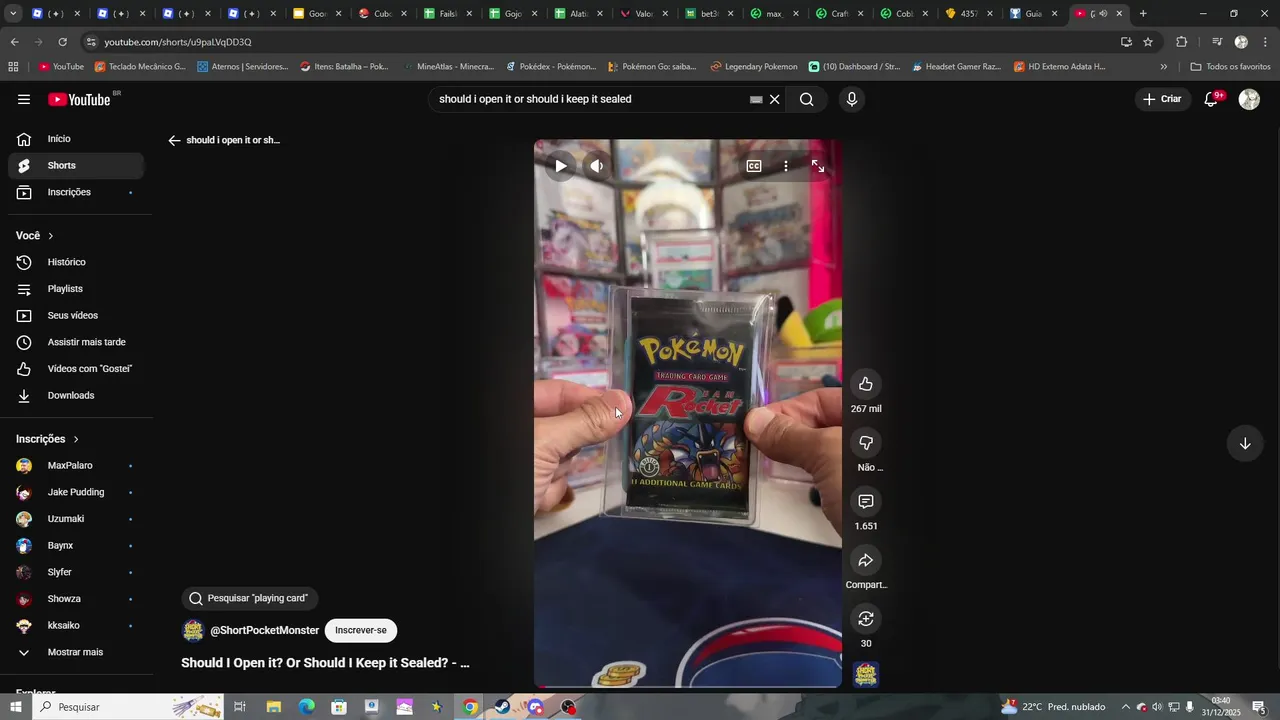
Task: Like the Short (267 mil)
Action: (x=866, y=384)
